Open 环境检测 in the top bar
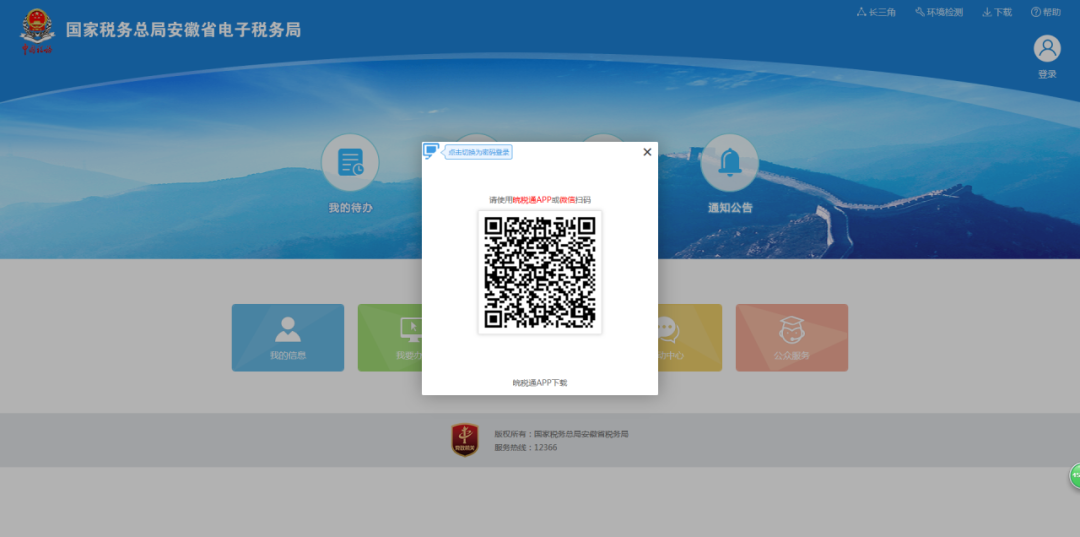1080x537 pixels. (x=939, y=12)
